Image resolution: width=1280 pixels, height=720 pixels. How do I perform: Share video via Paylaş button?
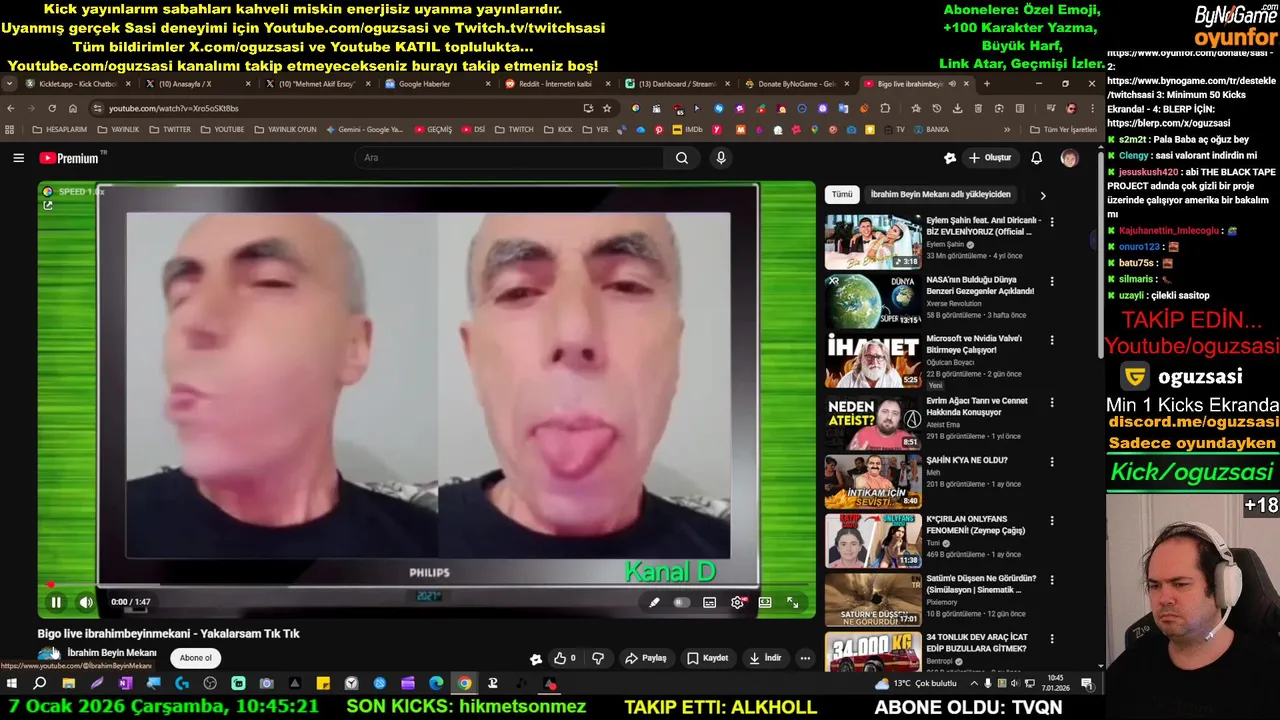[x=646, y=658]
